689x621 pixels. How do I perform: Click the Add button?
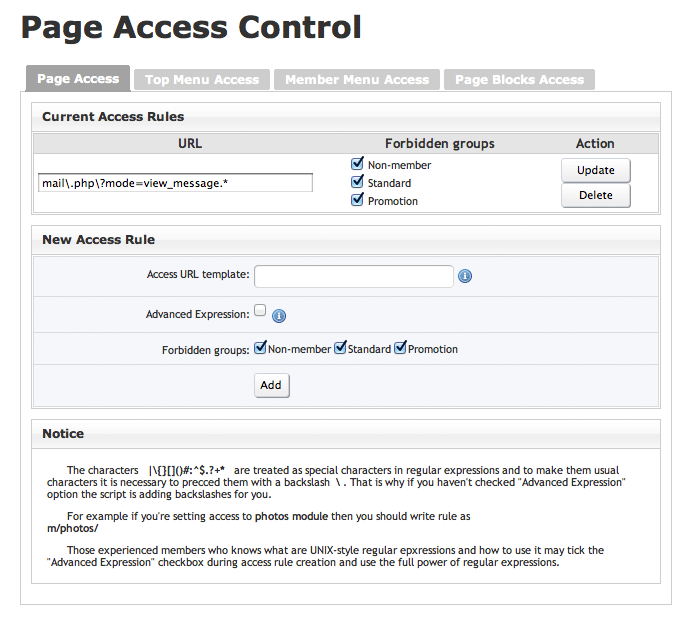272,385
